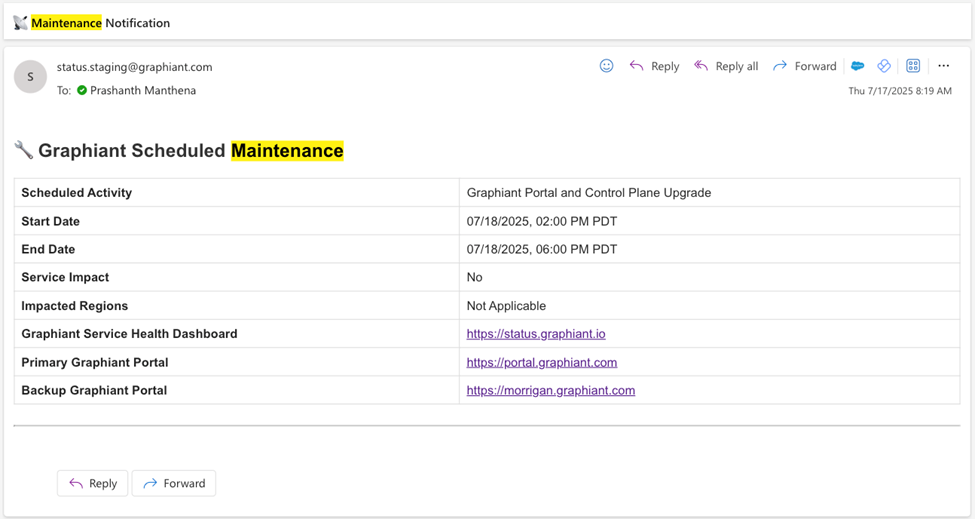Click the Thu 7/17/2025 8:19 AM timestamp

(900, 91)
